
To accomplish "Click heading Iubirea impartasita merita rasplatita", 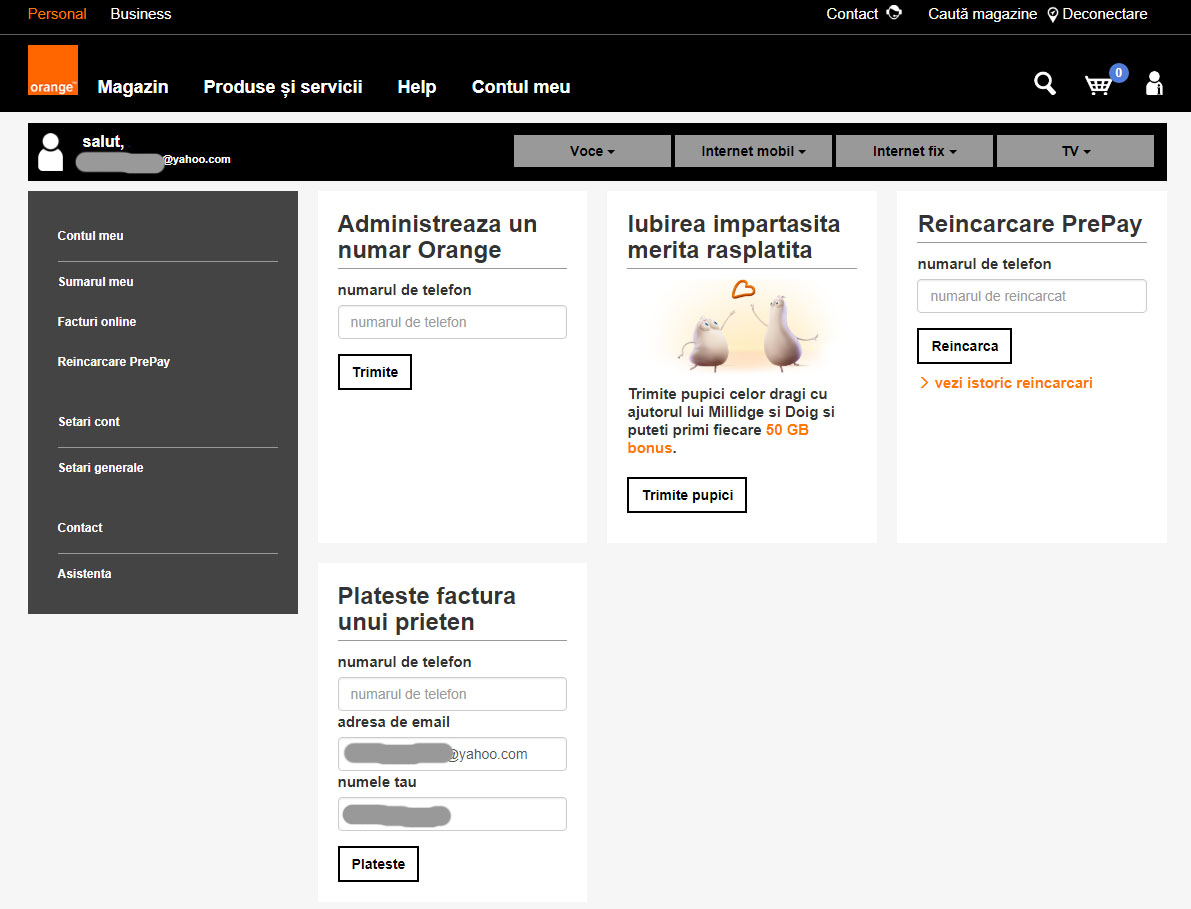I will pos(734,237).
